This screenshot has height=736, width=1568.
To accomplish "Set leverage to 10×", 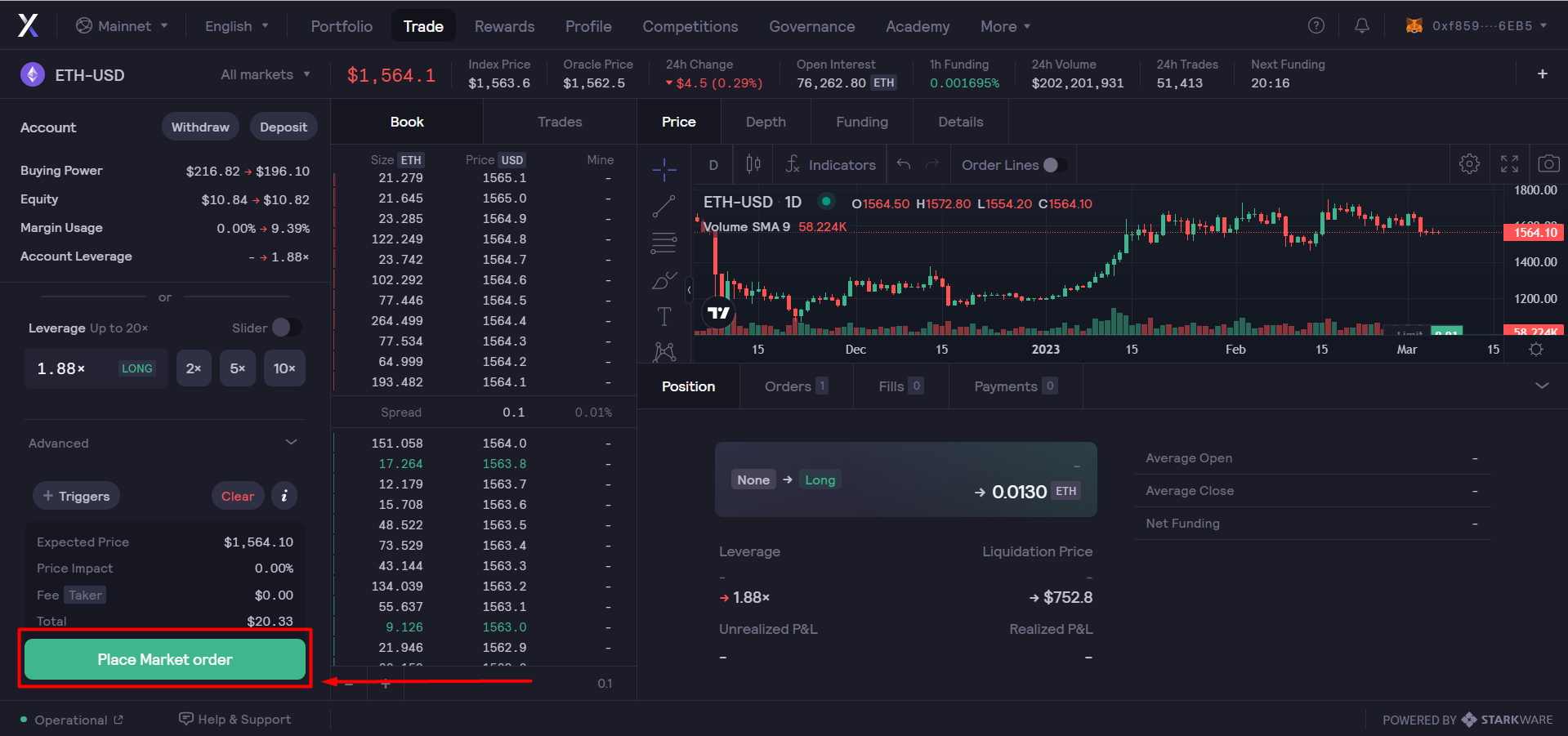I will pos(284,368).
